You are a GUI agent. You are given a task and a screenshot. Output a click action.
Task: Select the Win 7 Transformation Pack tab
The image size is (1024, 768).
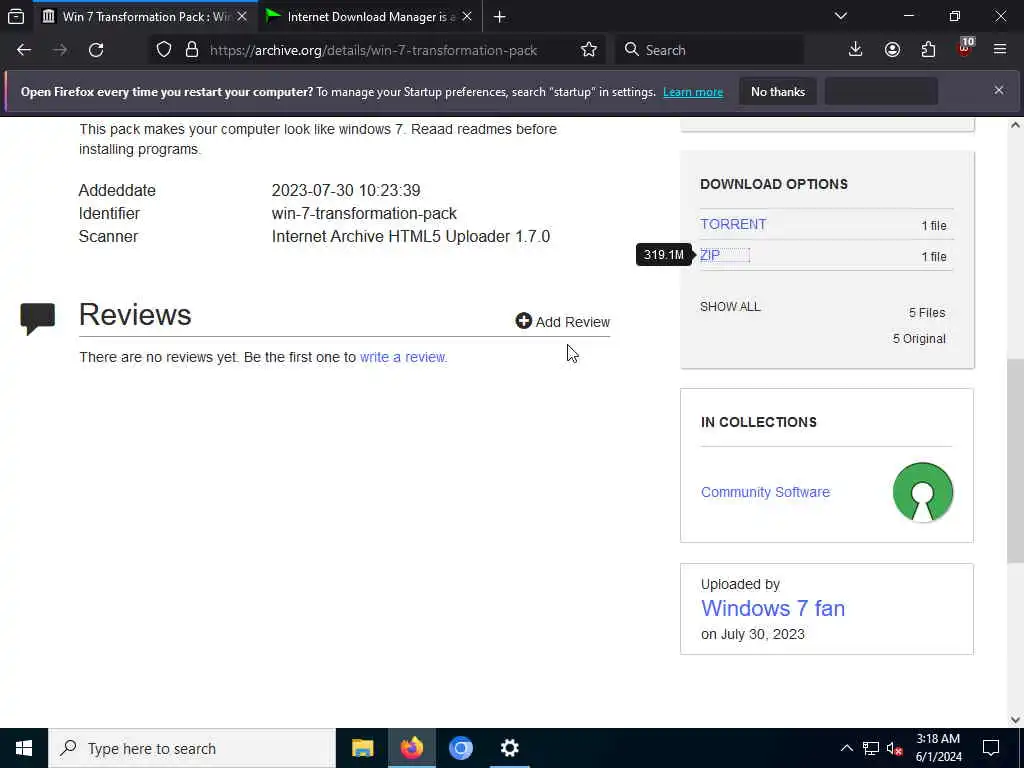[x=146, y=16]
